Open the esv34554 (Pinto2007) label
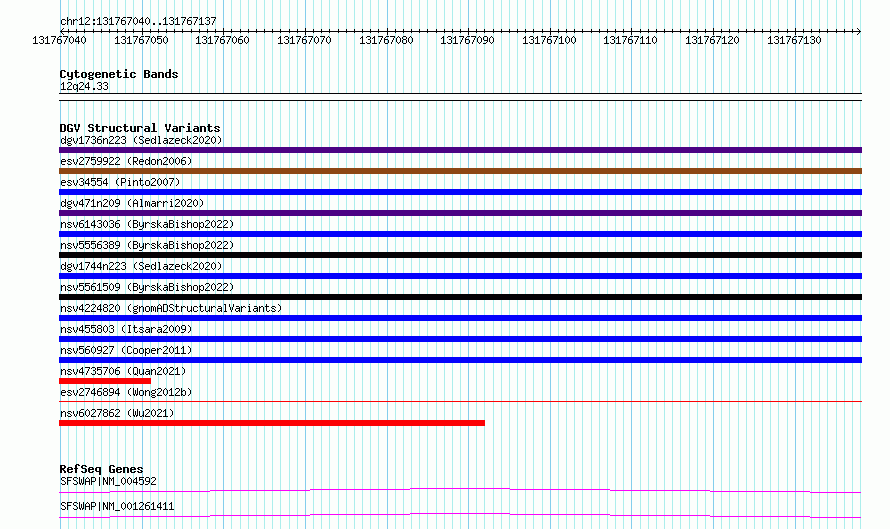This screenshot has width=890, height=529. [120, 182]
